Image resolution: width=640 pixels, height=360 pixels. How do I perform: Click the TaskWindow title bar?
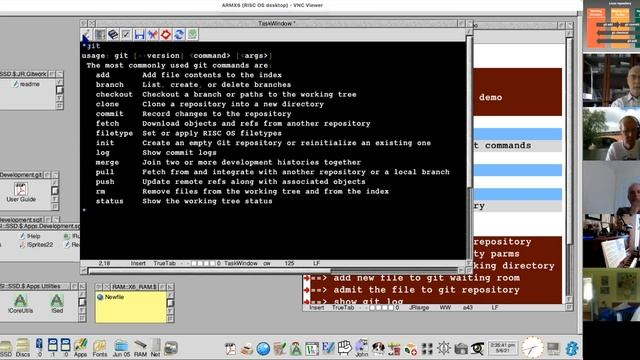click(x=276, y=24)
